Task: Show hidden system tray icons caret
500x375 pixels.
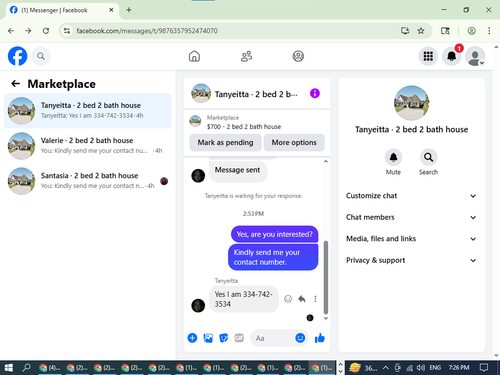Action: (x=386, y=368)
